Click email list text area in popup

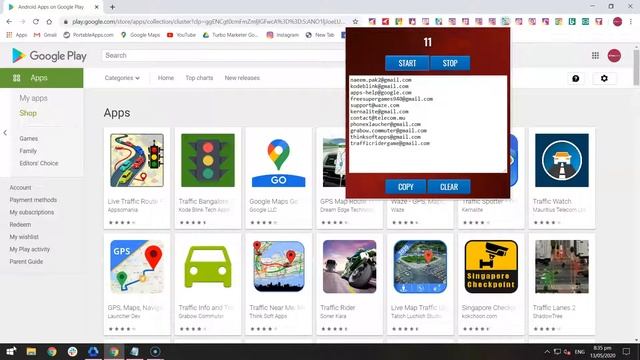tap(428, 124)
